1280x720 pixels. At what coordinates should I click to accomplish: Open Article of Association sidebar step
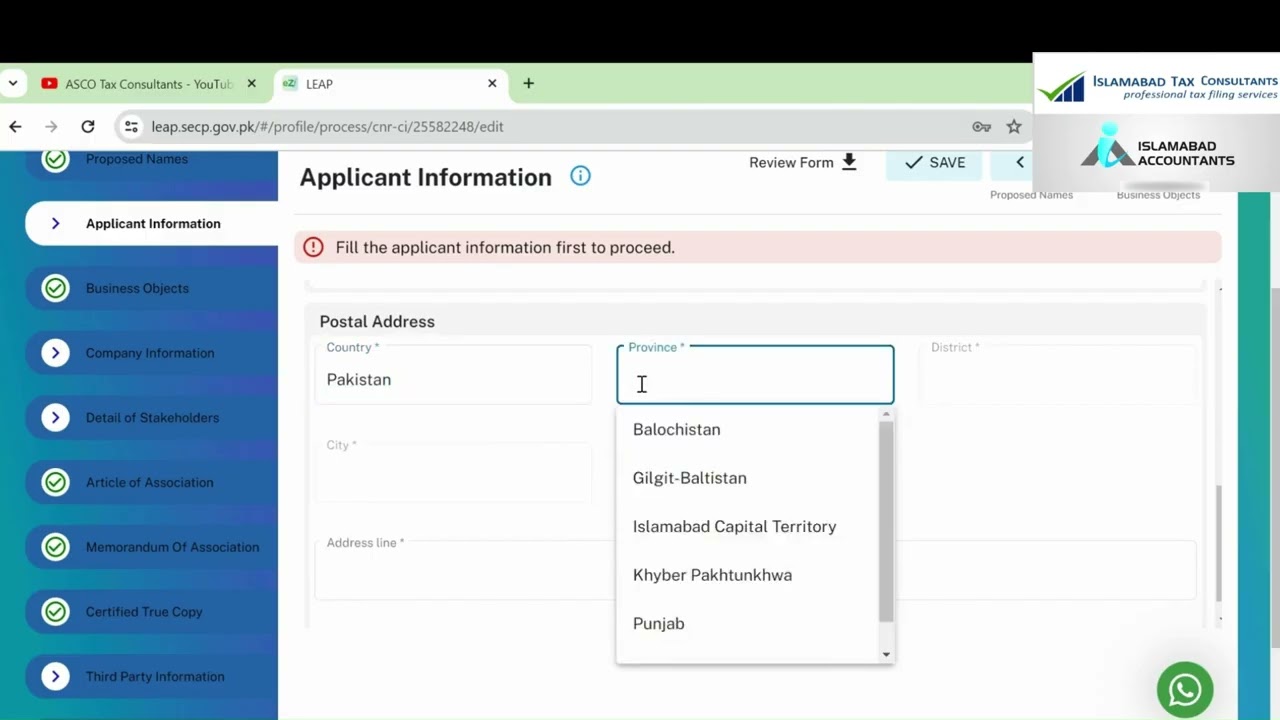[x=151, y=482]
